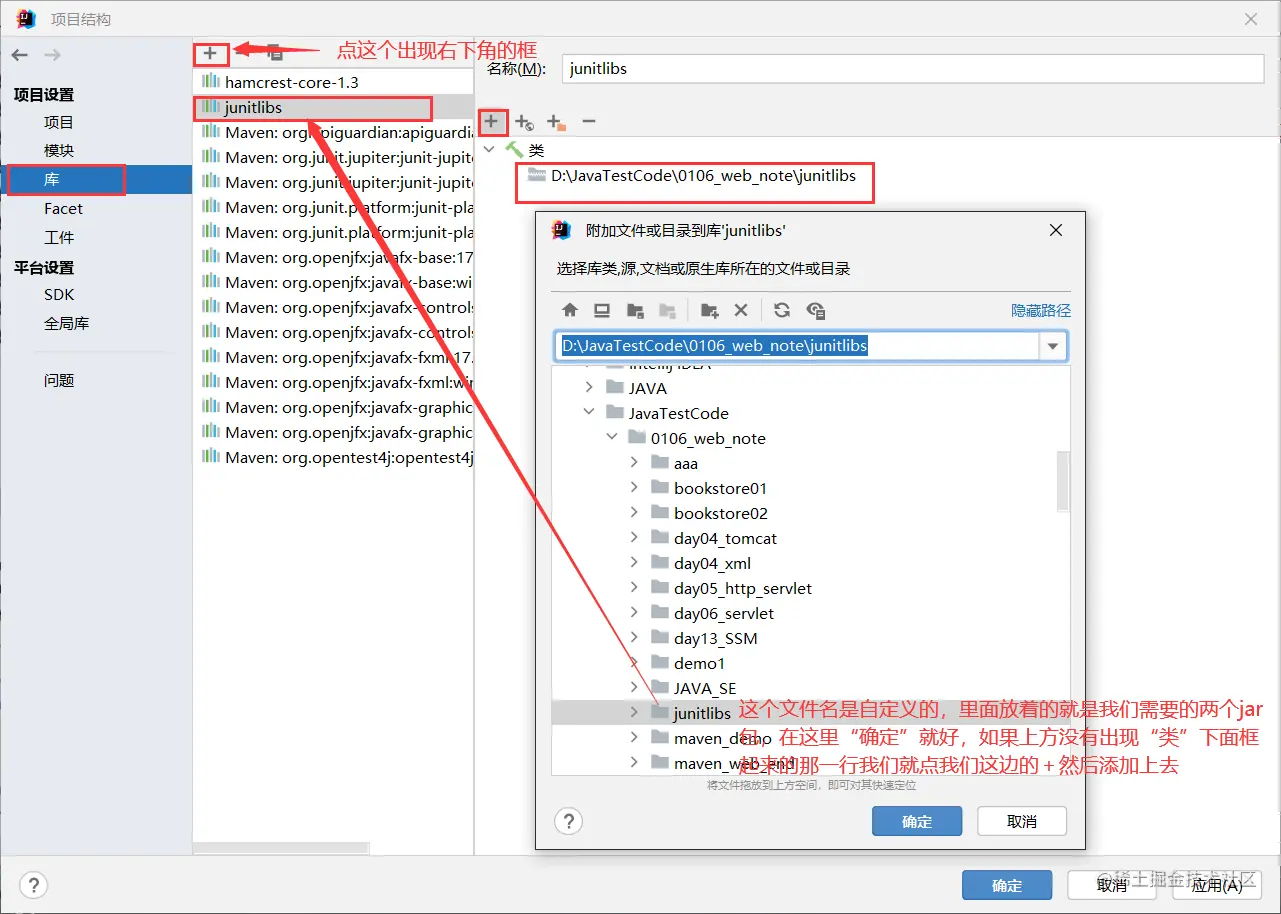Remove the selected root with the minus icon
Image resolution: width=1281 pixels, height=914 pixels.
(589, 122)
